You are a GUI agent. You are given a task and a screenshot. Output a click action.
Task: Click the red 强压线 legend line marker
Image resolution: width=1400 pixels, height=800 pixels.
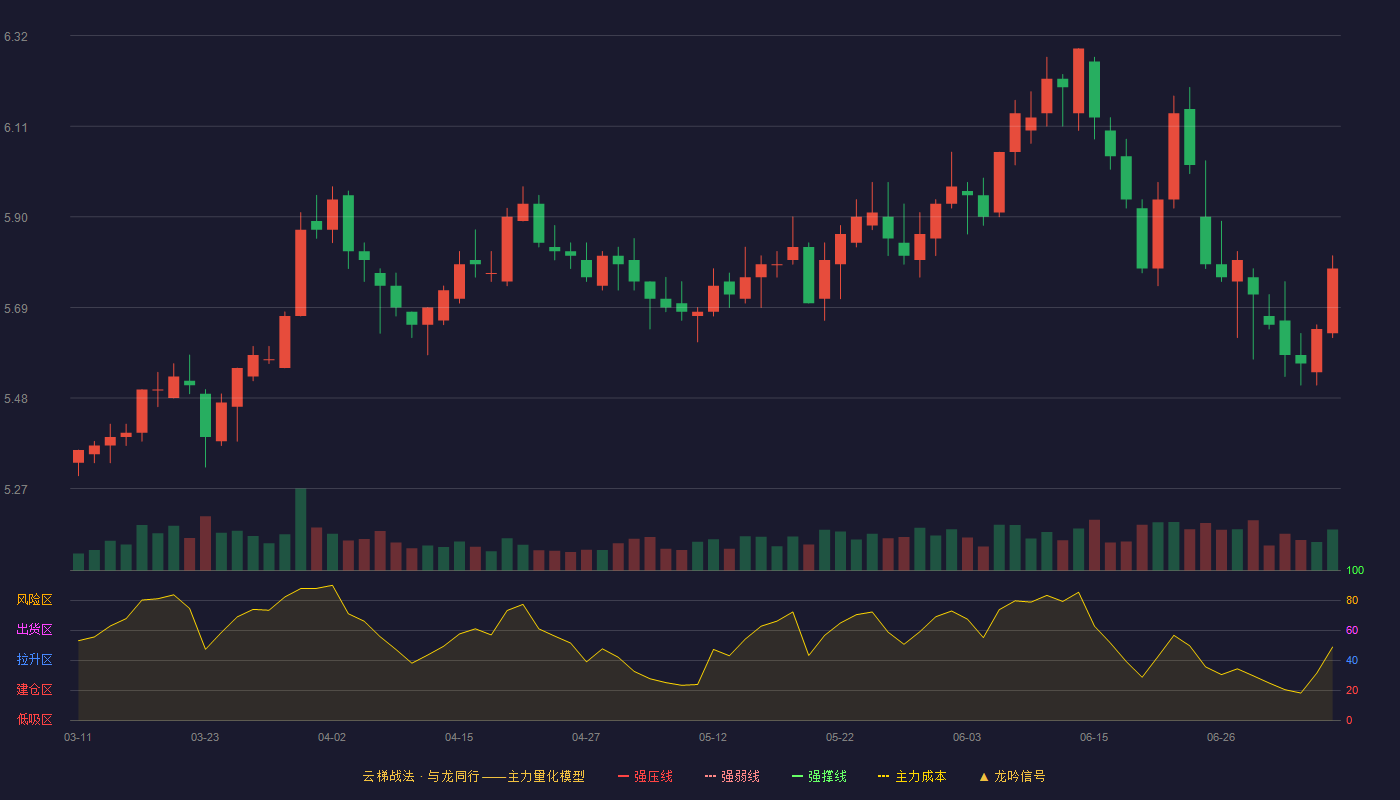[623, 776]
